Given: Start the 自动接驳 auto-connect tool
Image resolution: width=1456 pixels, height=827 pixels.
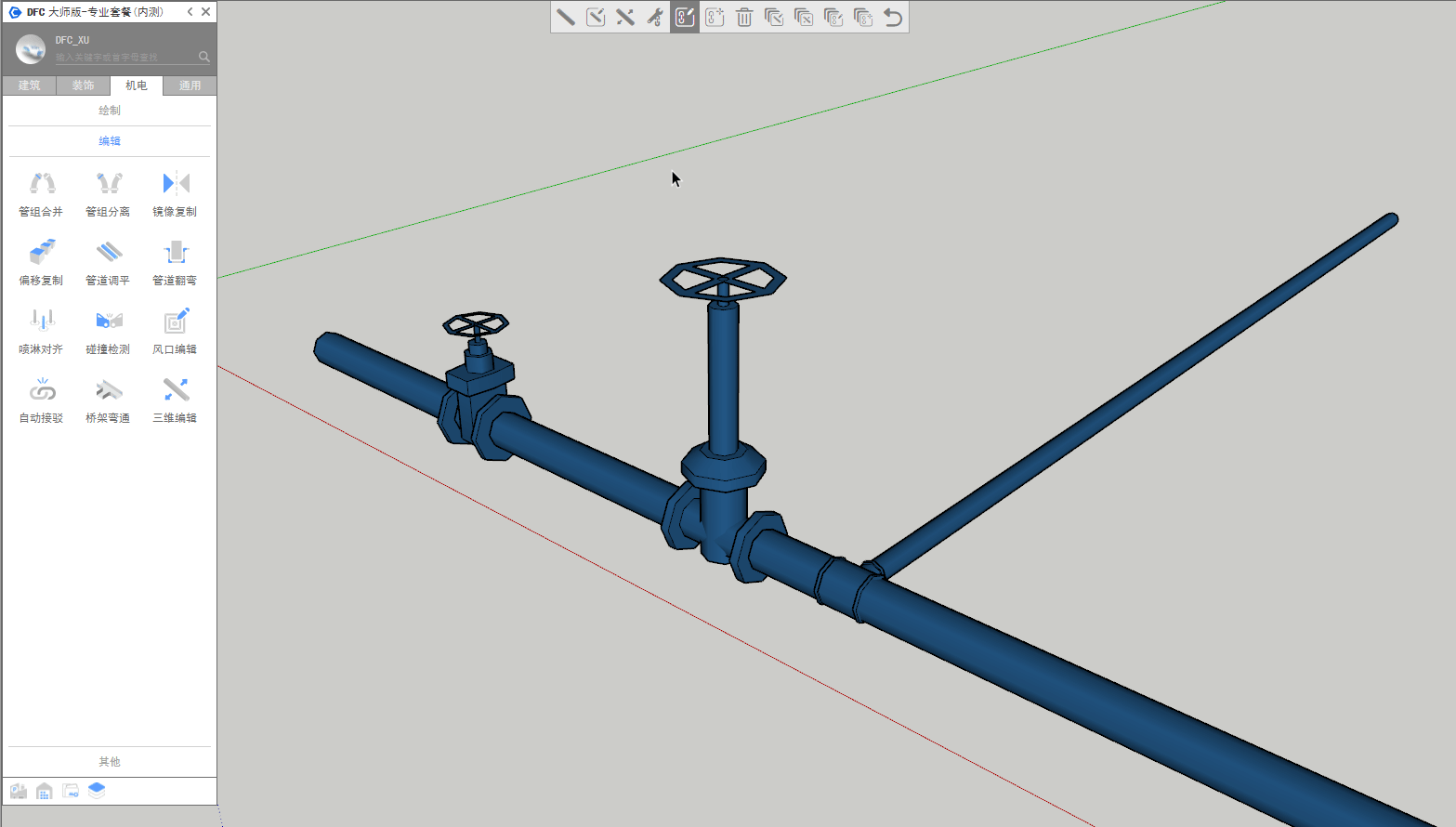Looking at the screenshot, I should (x=41, y=400).
